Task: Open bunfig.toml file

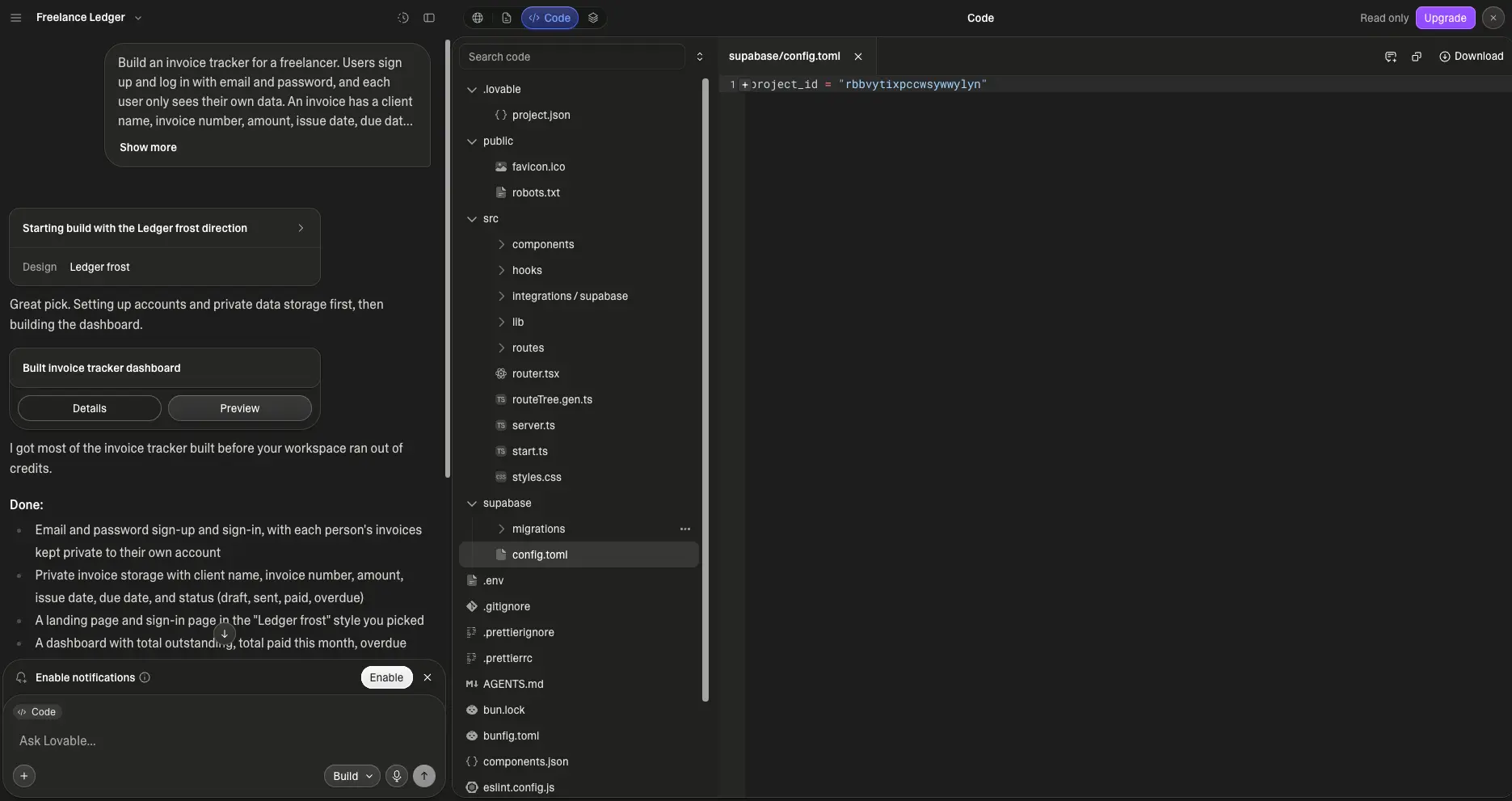Action: pyautogui.click(x=579, y=736)
